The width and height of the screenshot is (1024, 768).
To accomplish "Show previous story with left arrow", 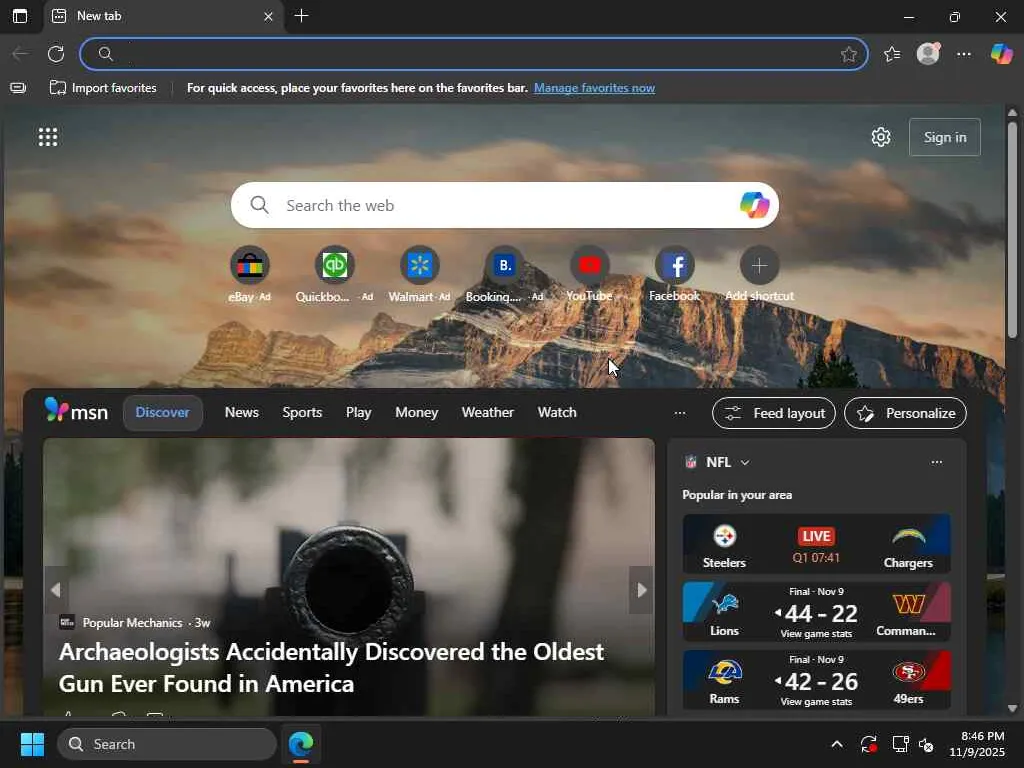I will coord(56,590).
